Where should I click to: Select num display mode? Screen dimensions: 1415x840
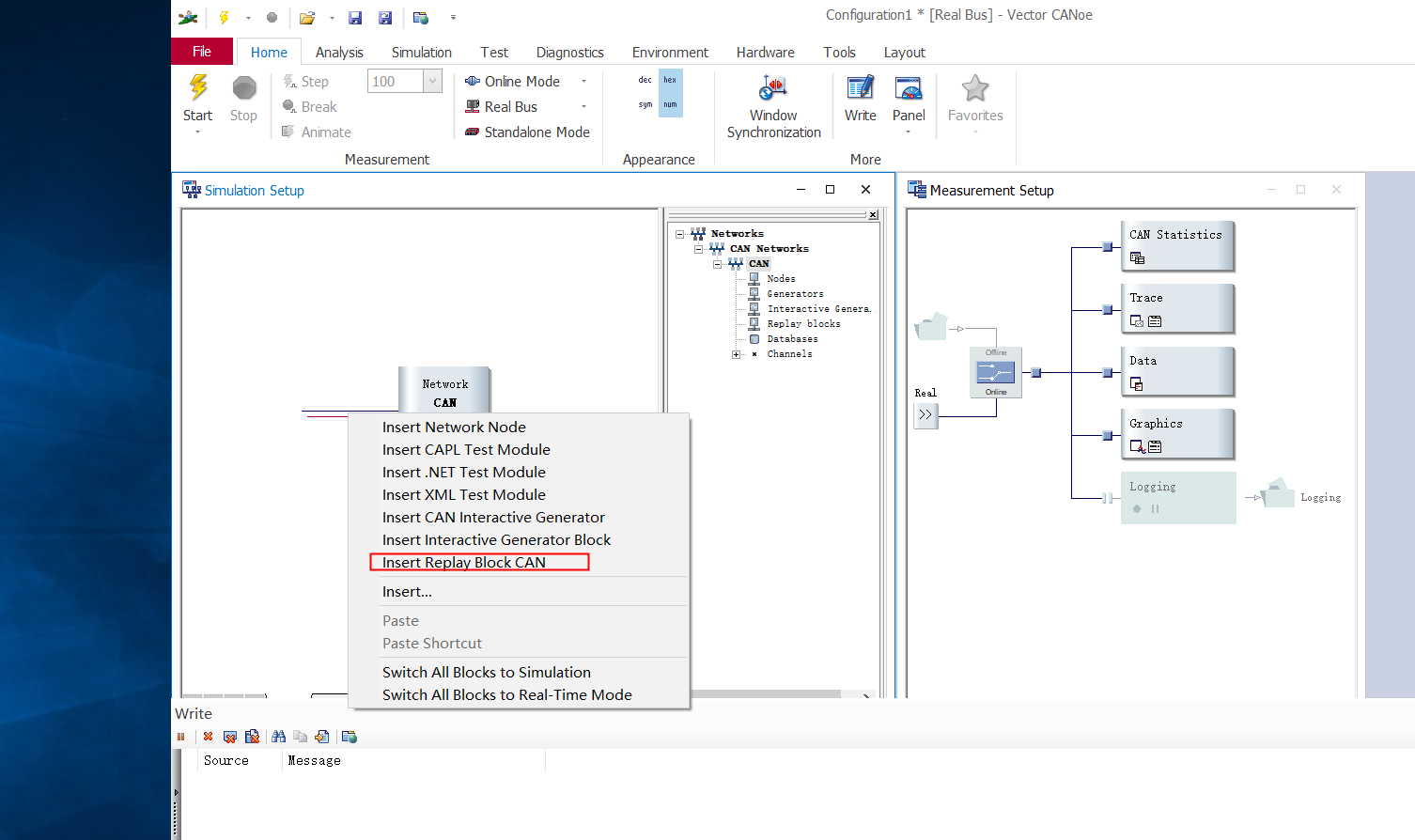click(670, 104)
